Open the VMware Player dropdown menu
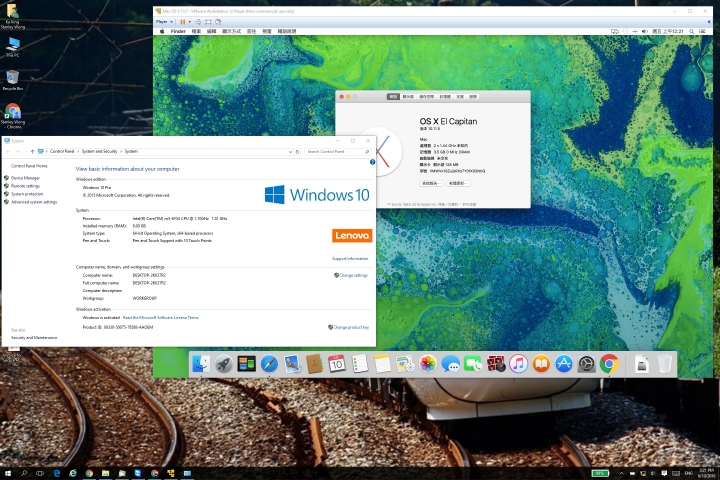Viewport: 720px width, 480px height. click(x=164, y=22)
